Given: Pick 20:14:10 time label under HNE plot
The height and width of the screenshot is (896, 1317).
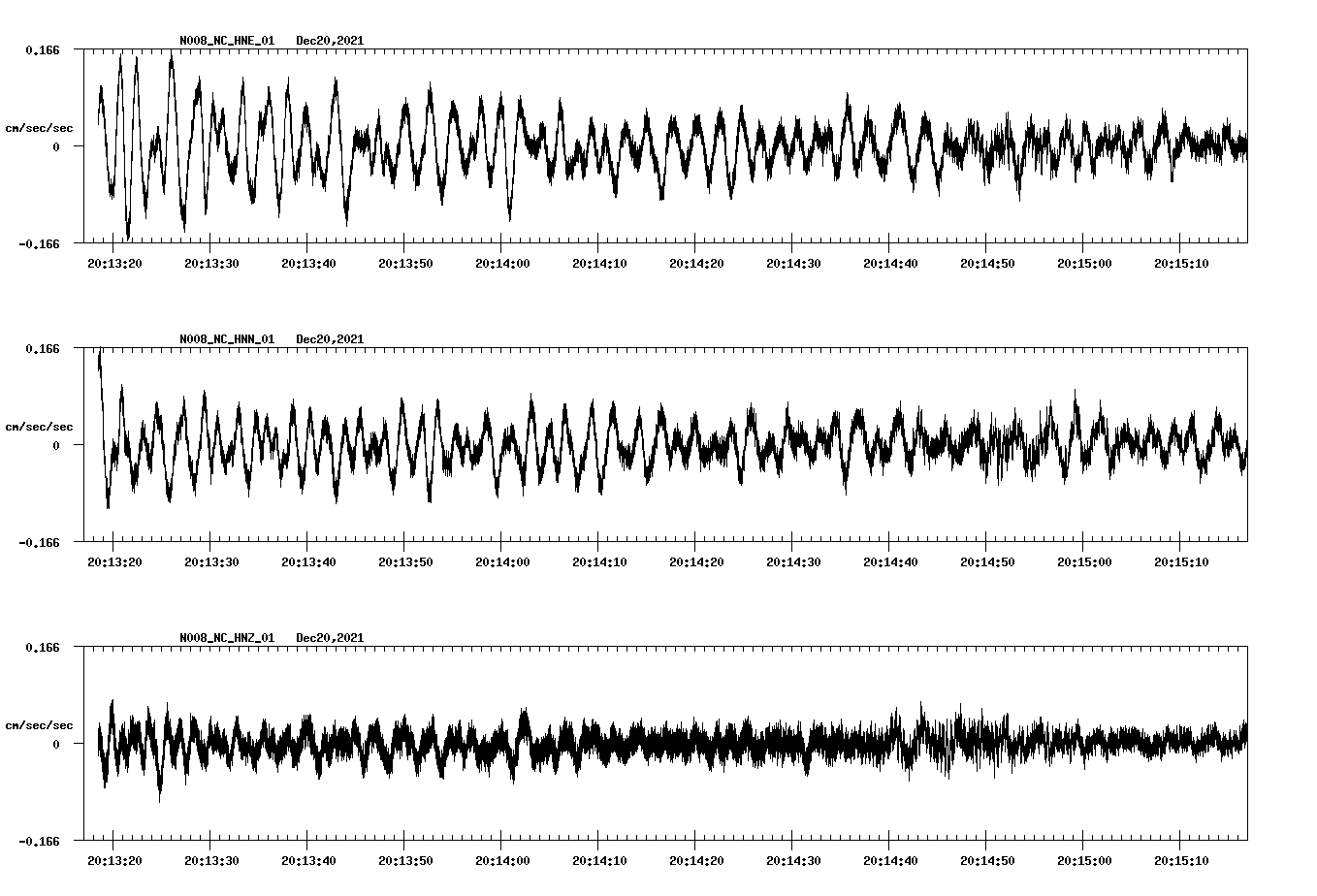Looking at the screenshot, I should (599, 264).
